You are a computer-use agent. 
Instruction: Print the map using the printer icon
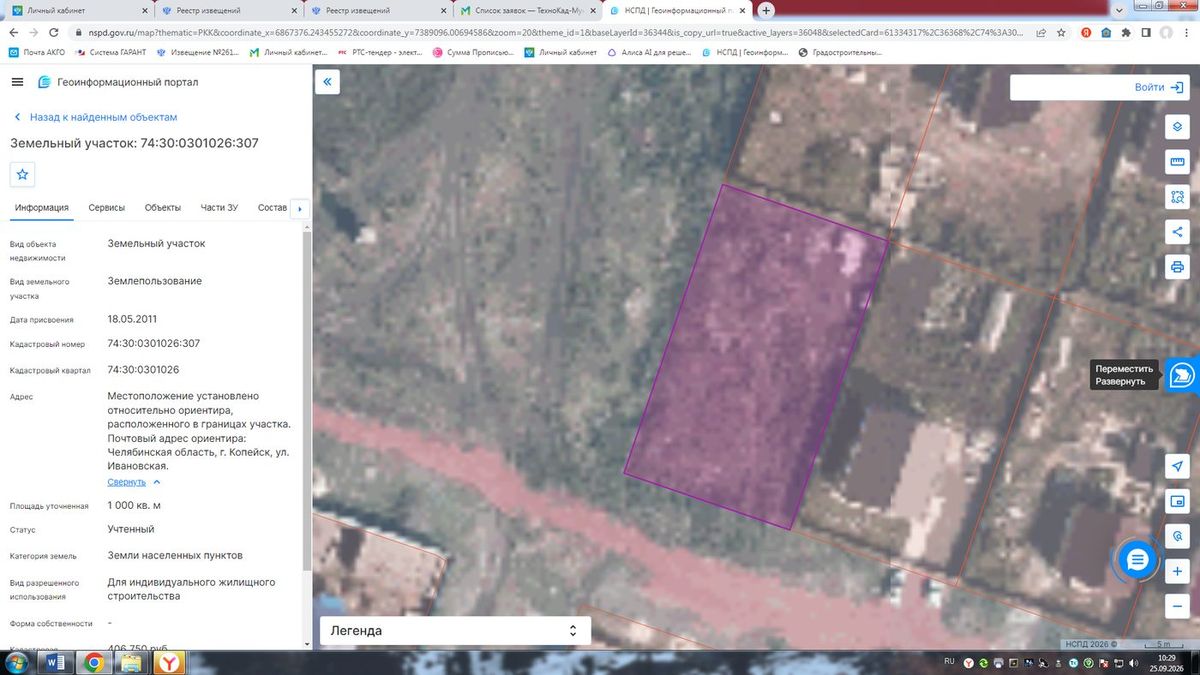(1177, 267)
